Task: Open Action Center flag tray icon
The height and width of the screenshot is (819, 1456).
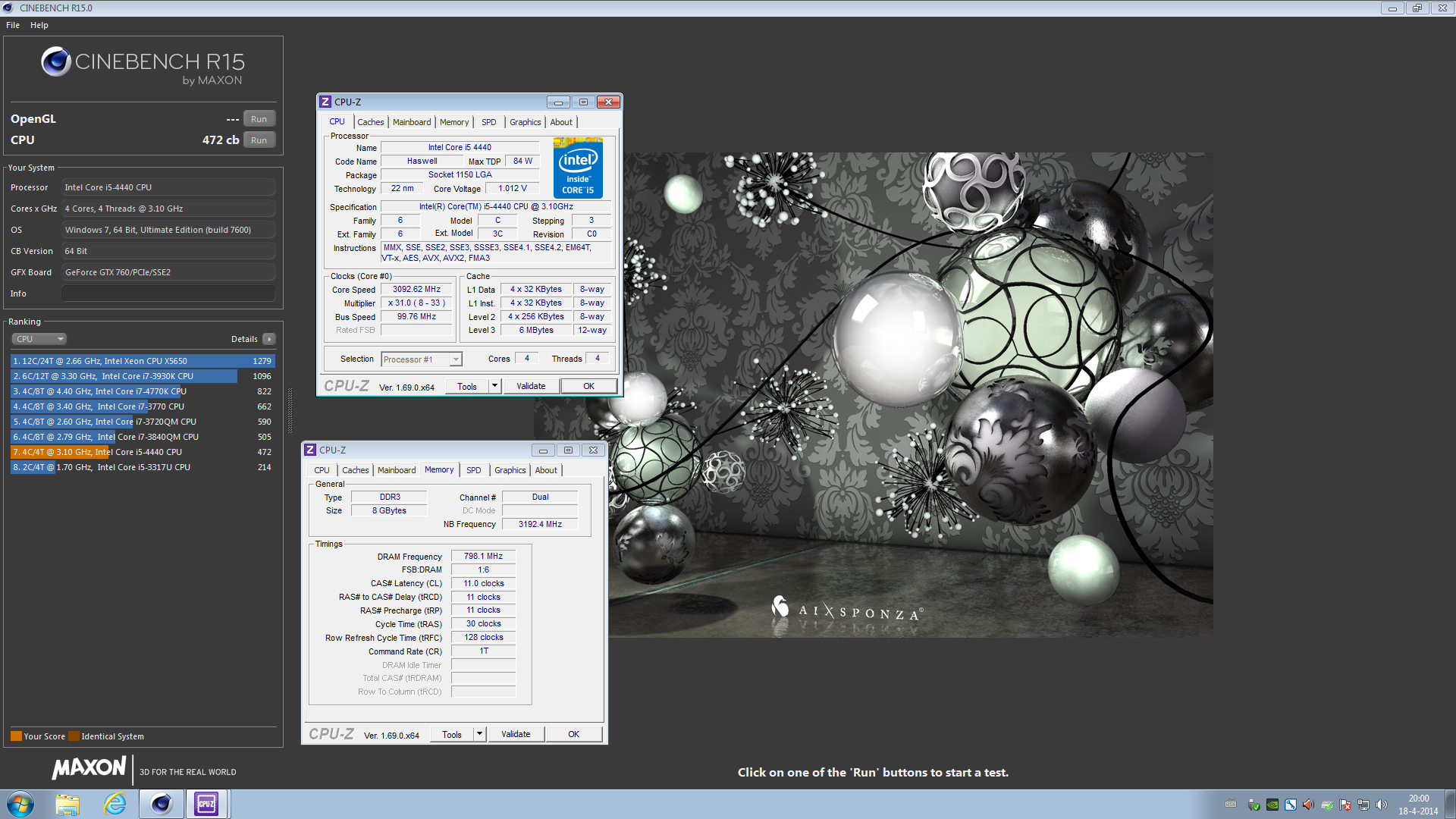Action: [x=1345, y=805]
